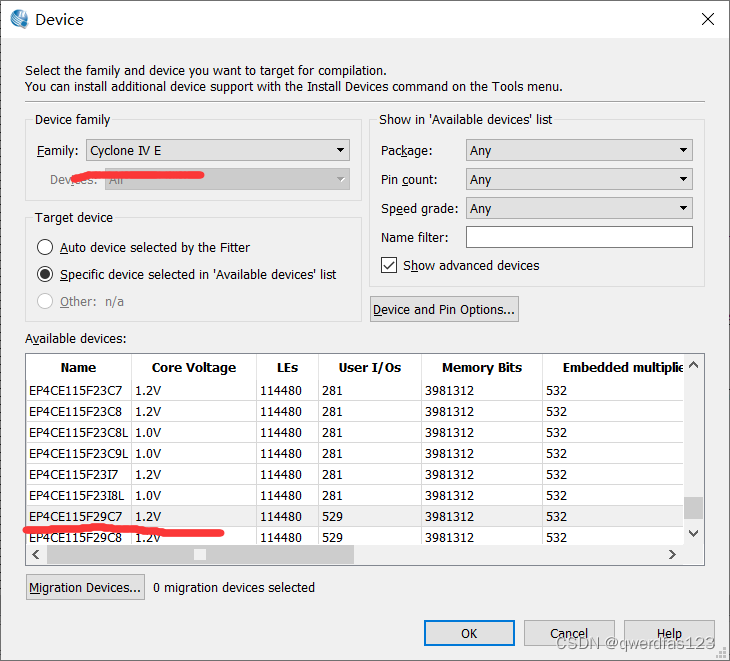Image resolution: width=730 pixels, height=661 pixels.
Task: Sort by the Name column header
Action: [x=79, y=367]
